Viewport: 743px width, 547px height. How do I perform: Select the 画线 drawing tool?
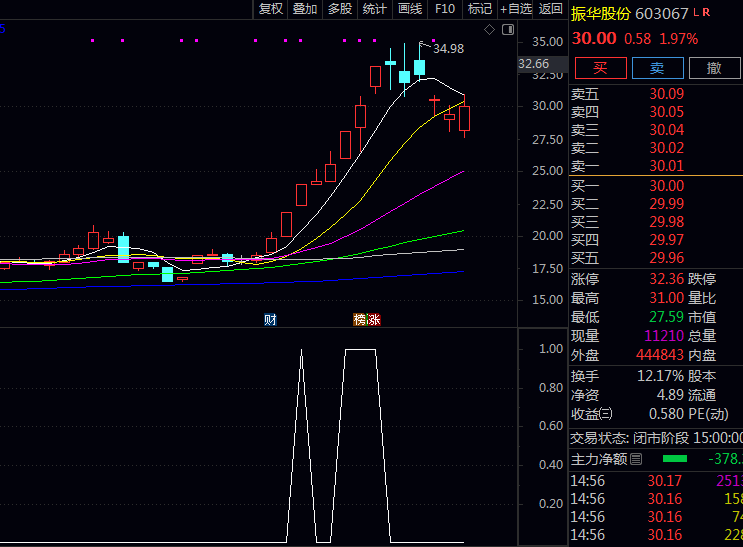click(x=410, y=9)
